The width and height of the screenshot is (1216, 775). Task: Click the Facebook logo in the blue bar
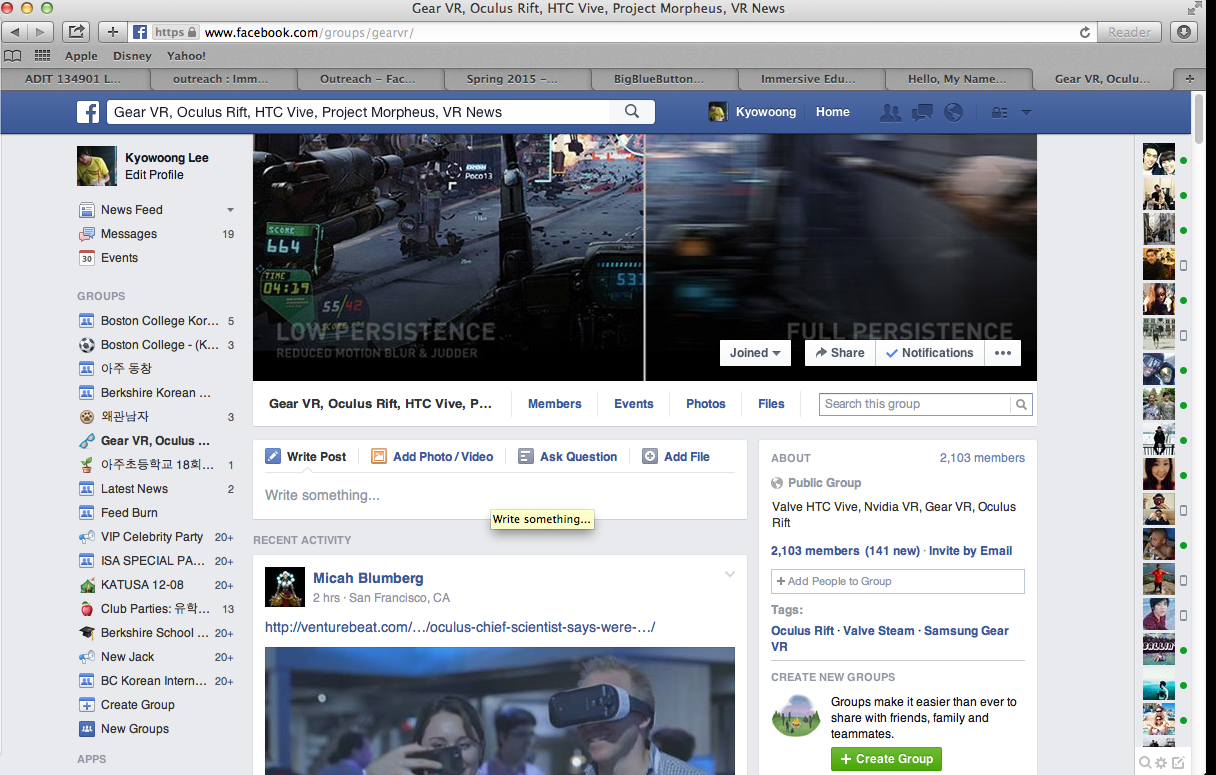tap(88, 112)
